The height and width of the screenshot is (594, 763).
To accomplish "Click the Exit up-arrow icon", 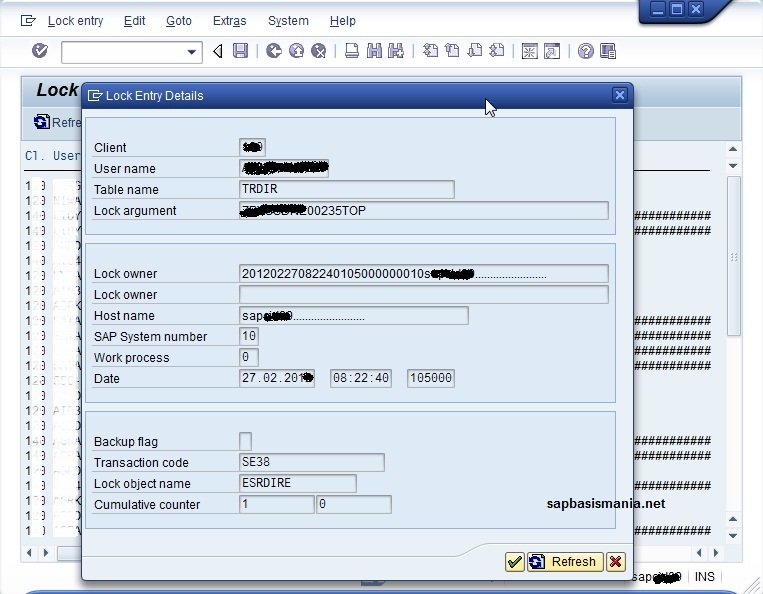I will click(296, 51).
